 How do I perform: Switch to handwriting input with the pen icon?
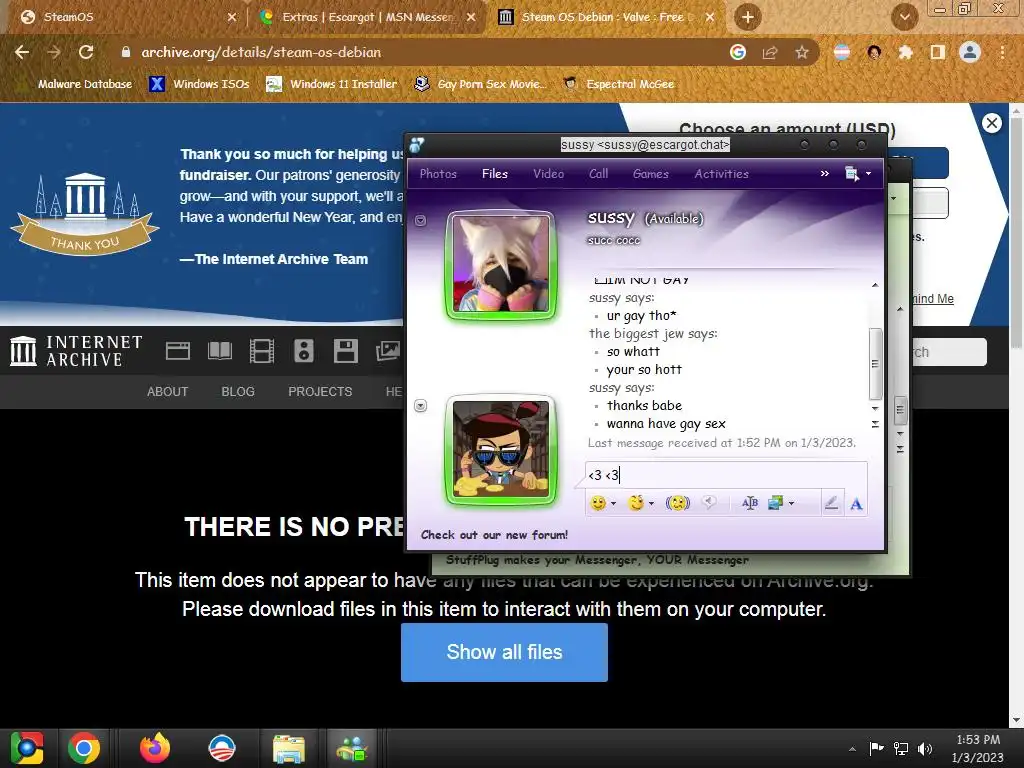(x=831, y=503)
